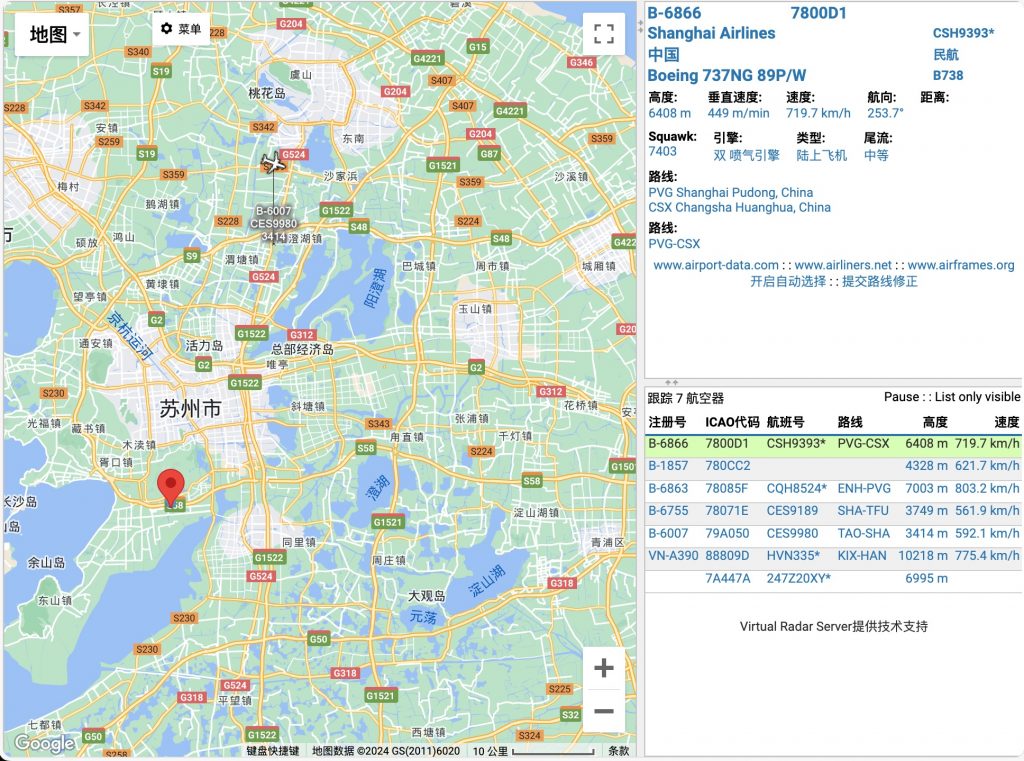Sort list by 高度 column header
This screenshot has height=761, width=1024.
pyautogui.click(x=934, y=422)
